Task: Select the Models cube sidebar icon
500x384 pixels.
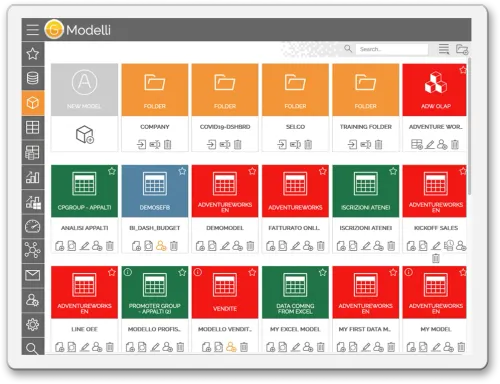Action: (x=33, y=103)
